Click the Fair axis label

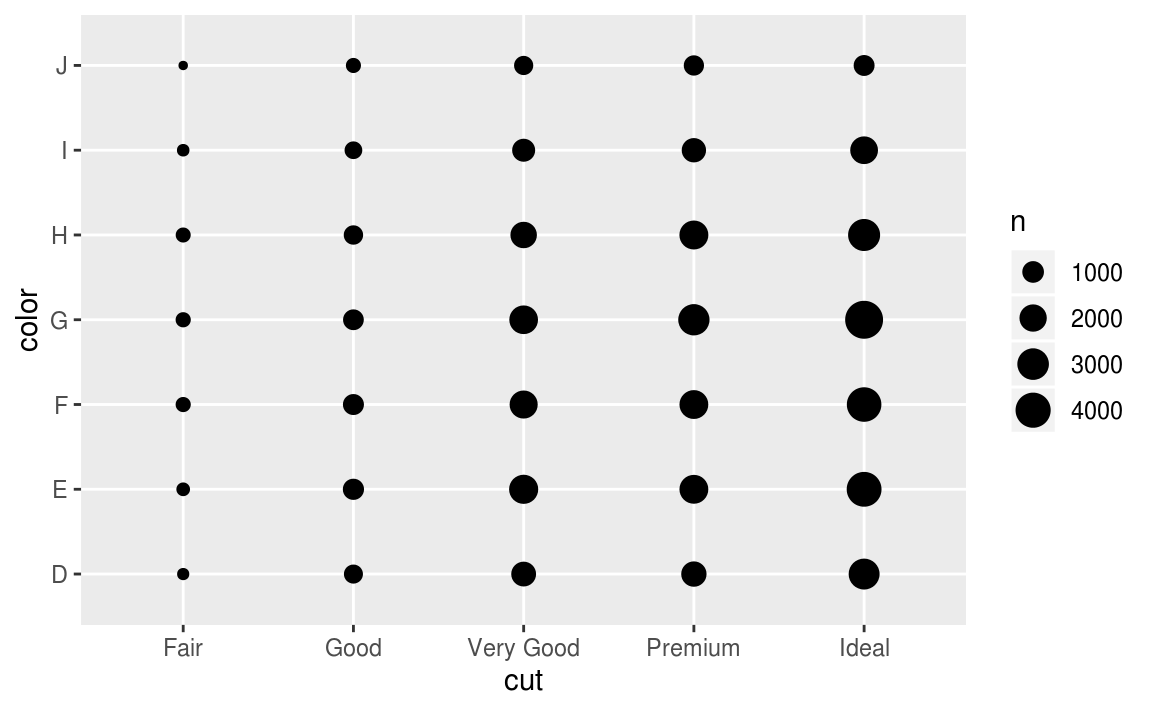point(183,648)
